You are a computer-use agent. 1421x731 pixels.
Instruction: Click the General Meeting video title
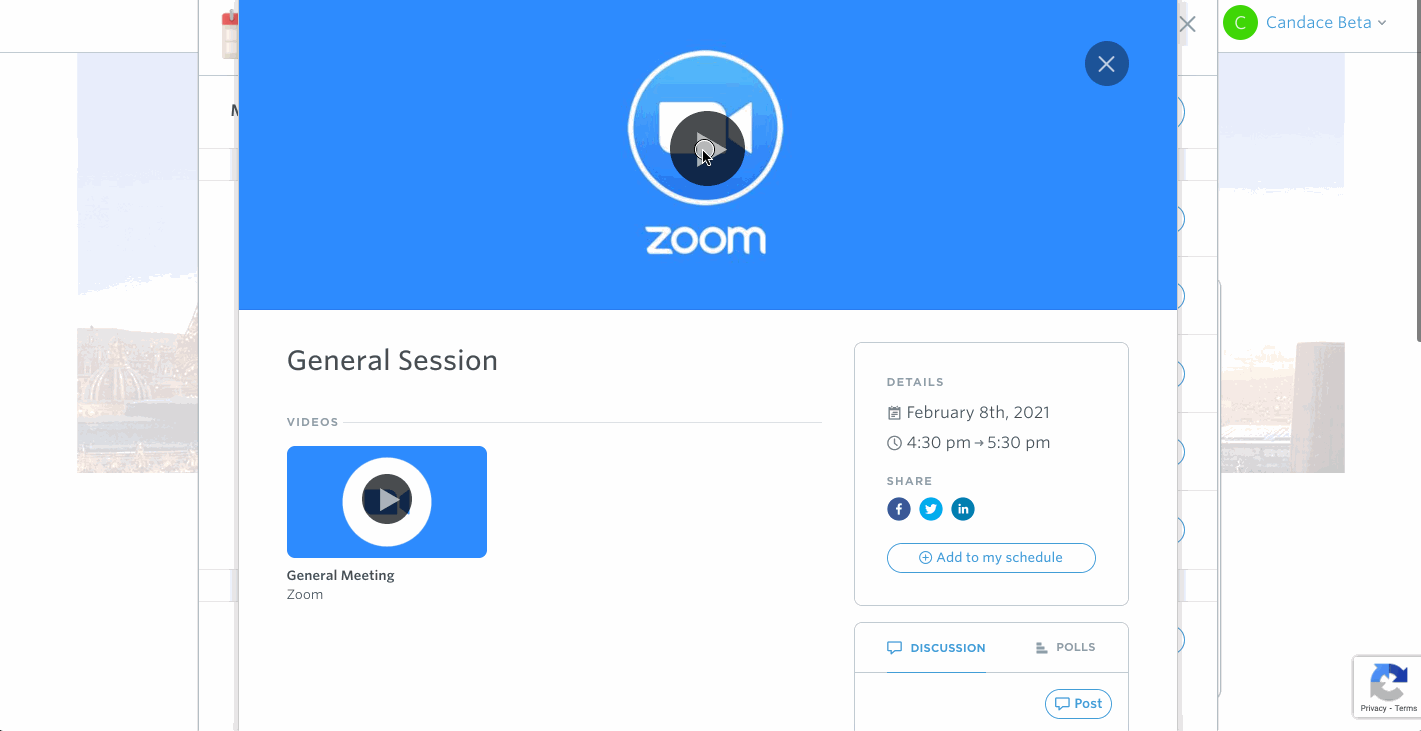pos(341,576)
